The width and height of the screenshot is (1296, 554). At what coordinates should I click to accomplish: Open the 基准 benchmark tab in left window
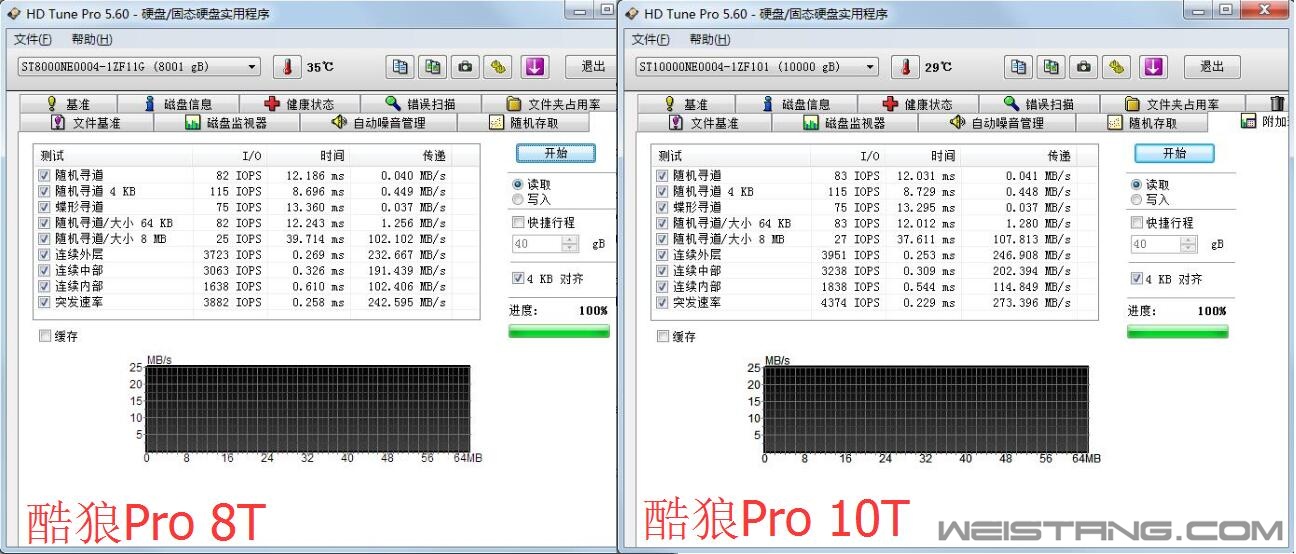pyautogui.click(x=68, y=104)
